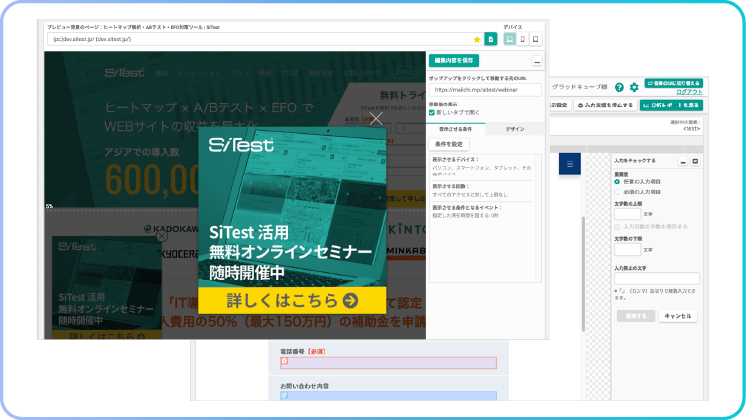This screenshot has height=420, width=746.
Task: Click the 文字数の上限 input box
Action: tap(627, 215)
